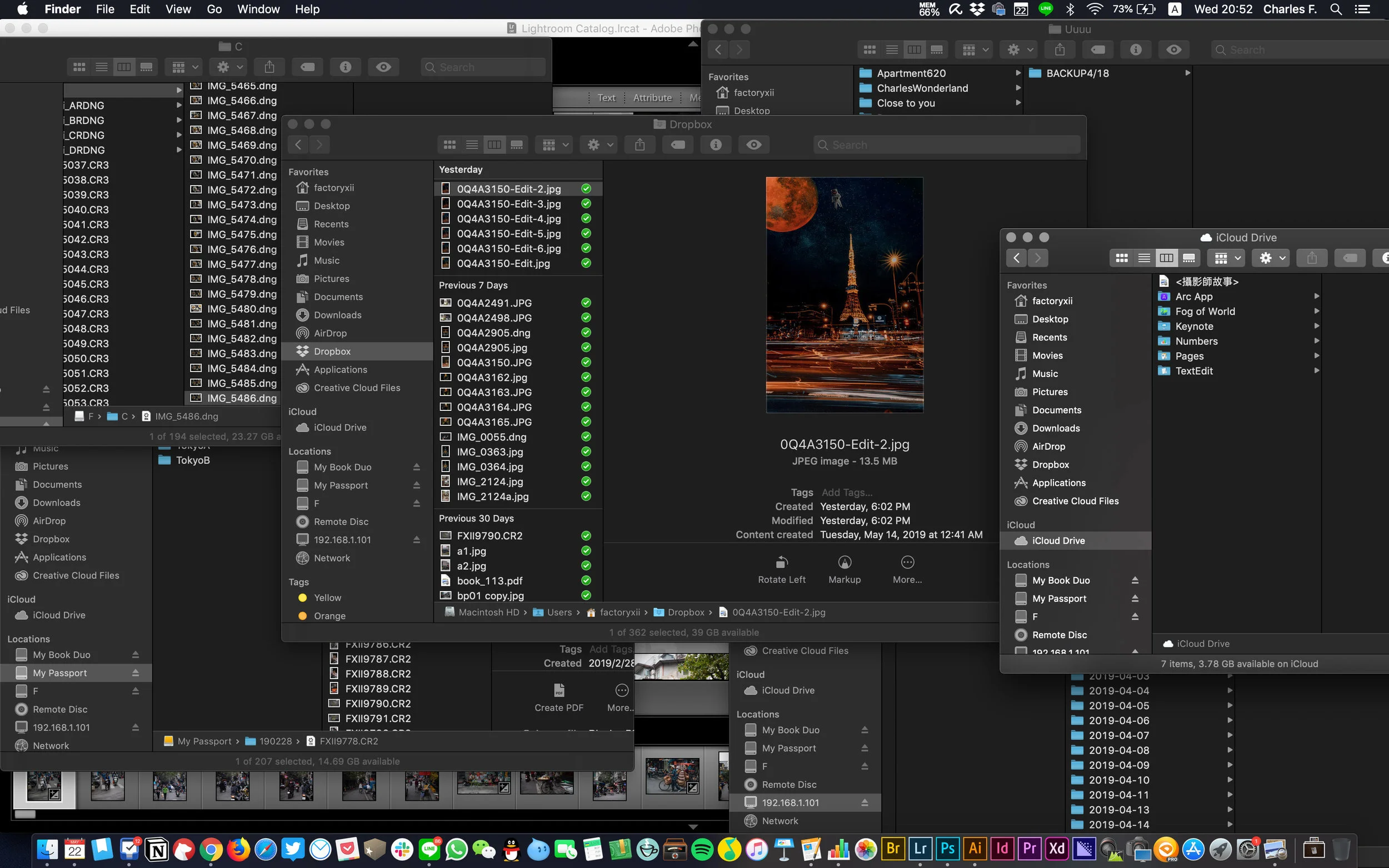Go forward in the Dropbox window
The width and height of the screenshot is (1389, 868).
pyautogui.click(x=320, y=144)
